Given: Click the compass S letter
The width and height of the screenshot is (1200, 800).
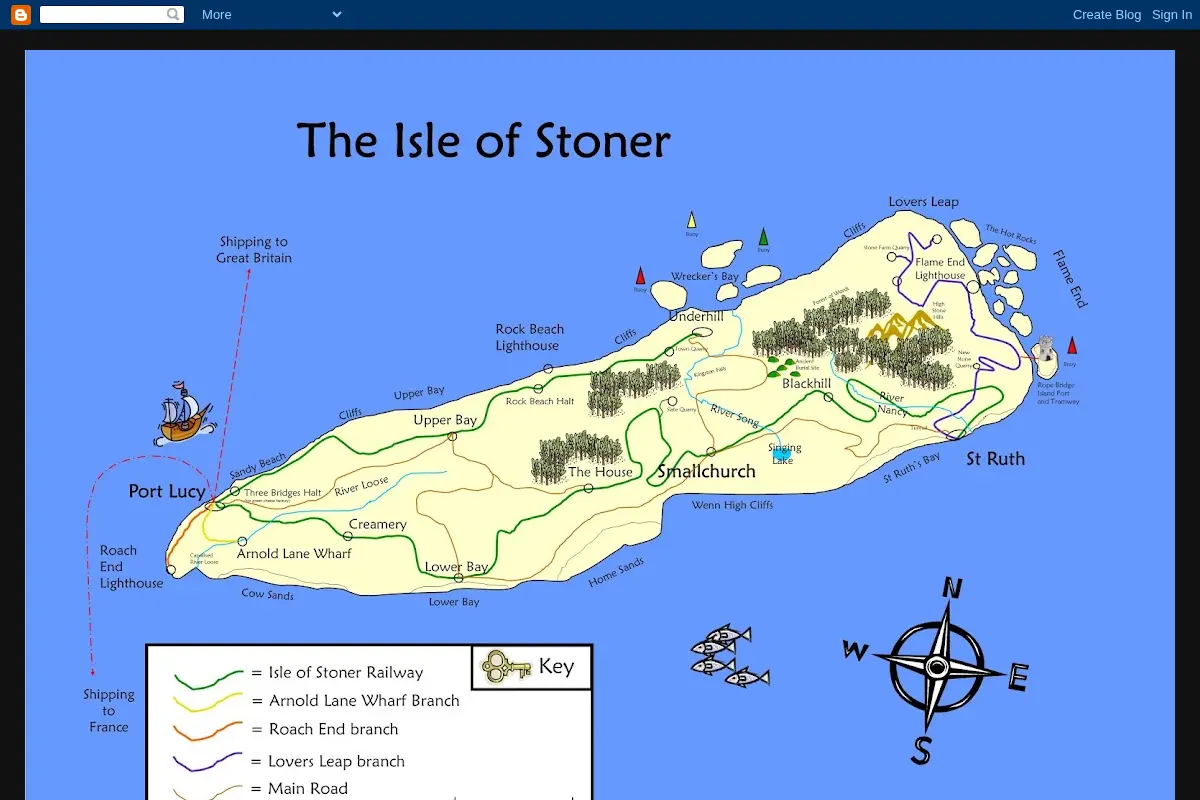Looking at the screenshot, I should click(922, 749).
